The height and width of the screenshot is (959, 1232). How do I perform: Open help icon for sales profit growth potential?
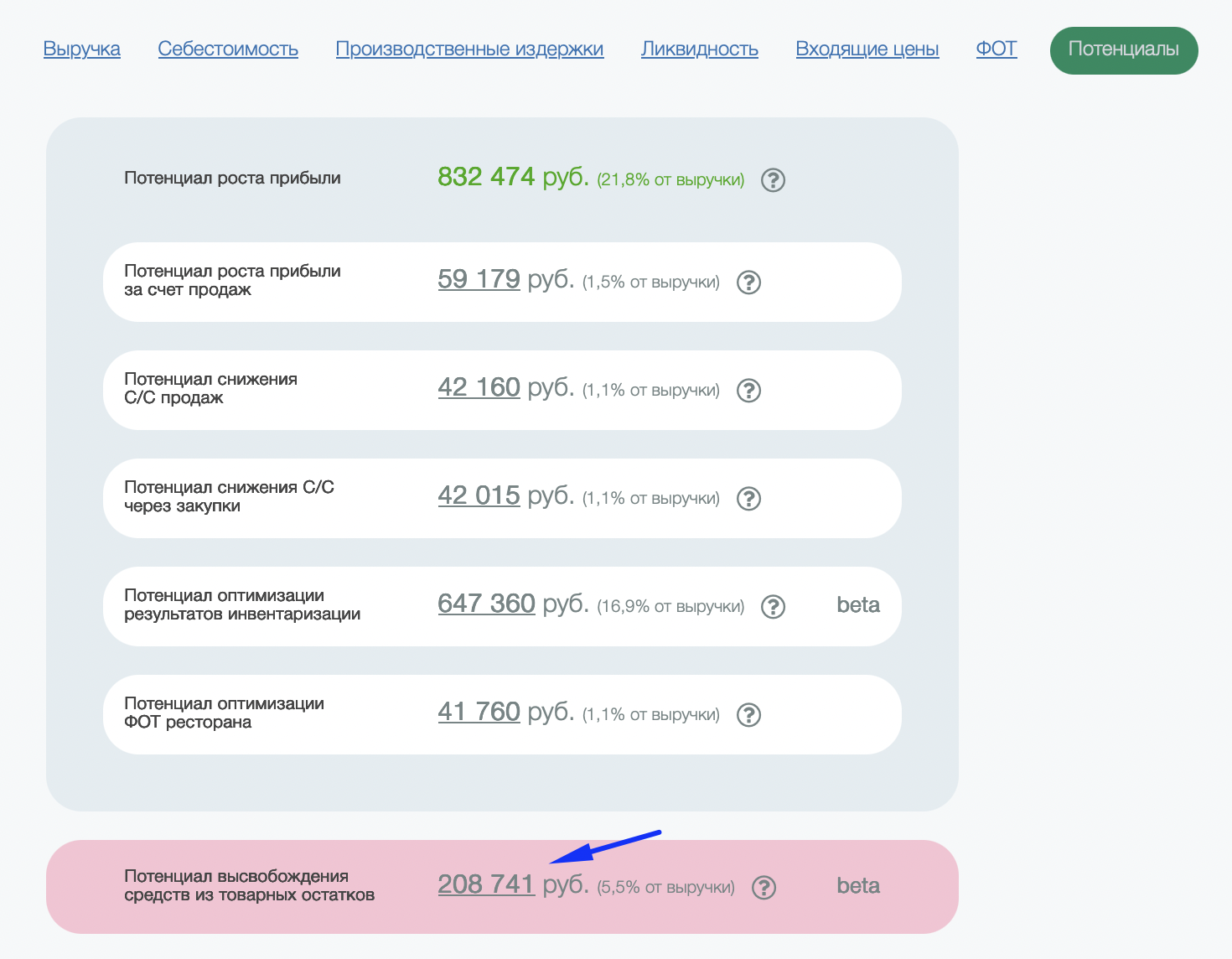click(x=748, y=283)
